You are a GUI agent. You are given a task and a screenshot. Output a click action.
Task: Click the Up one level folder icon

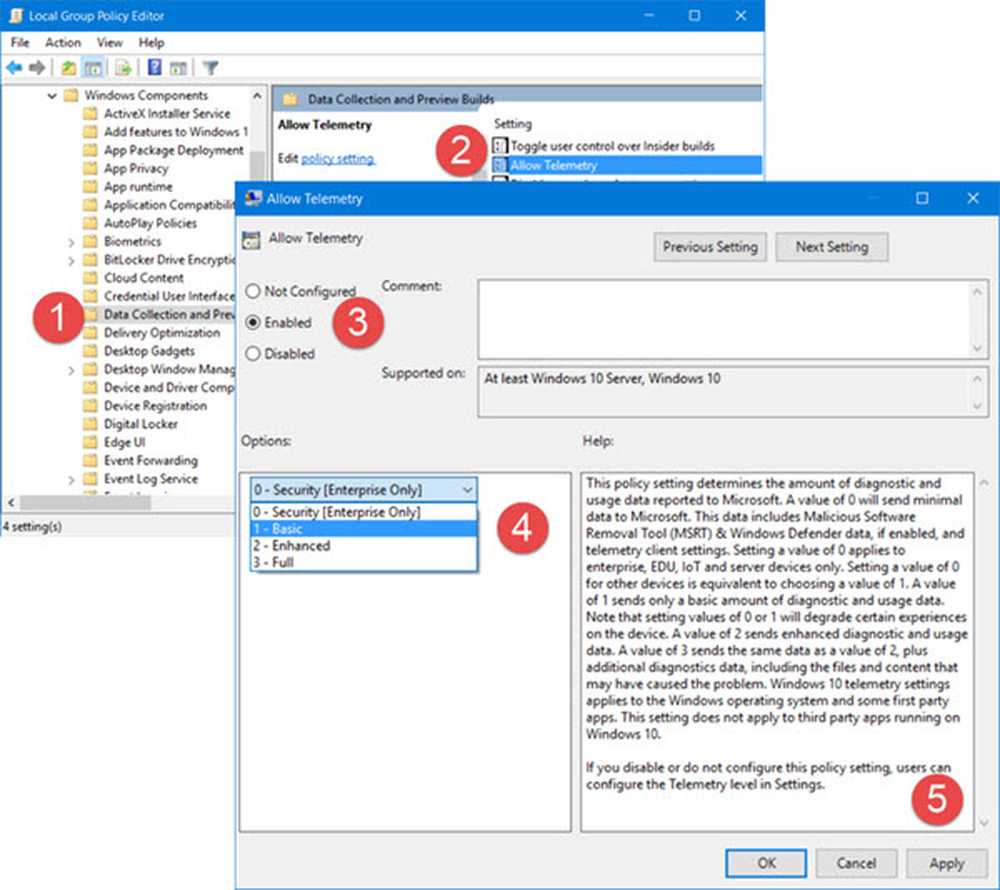click(68, 68)
